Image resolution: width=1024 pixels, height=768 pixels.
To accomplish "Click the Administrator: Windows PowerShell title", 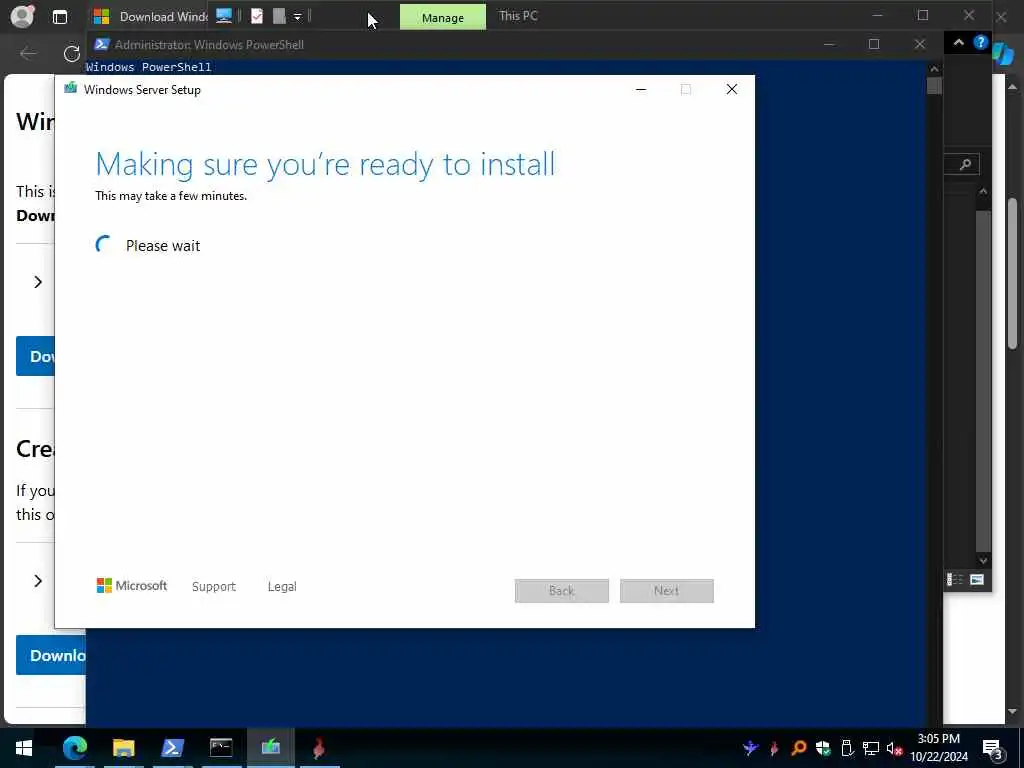I will tap(209, 44).
